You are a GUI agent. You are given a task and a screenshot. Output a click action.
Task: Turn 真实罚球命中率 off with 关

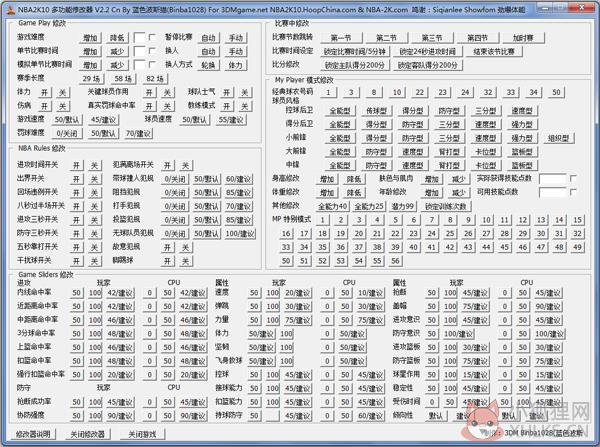pyautogui.click(x=168, y=106)
